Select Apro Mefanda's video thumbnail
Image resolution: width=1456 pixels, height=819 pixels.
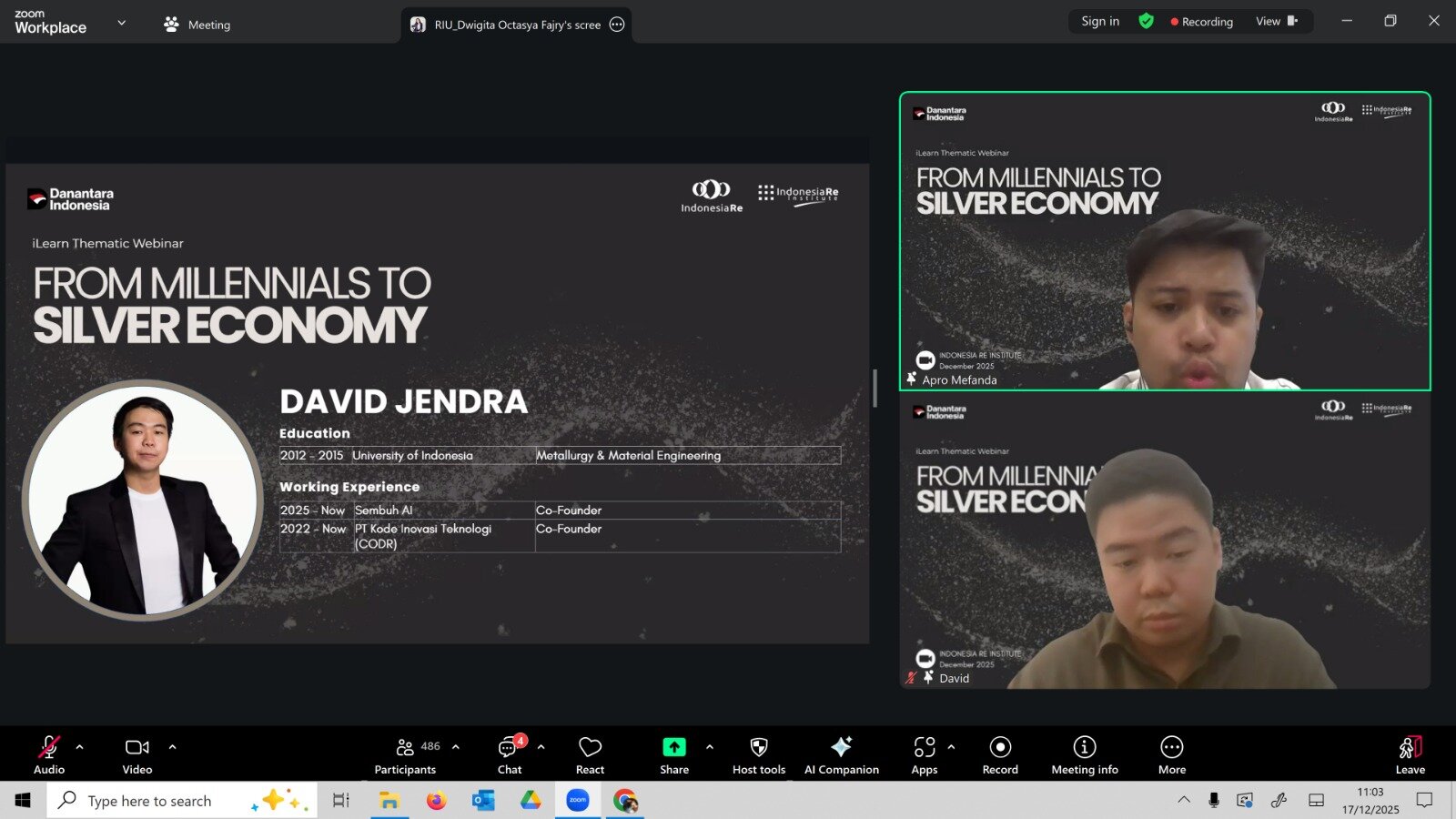click(1165, 241)
